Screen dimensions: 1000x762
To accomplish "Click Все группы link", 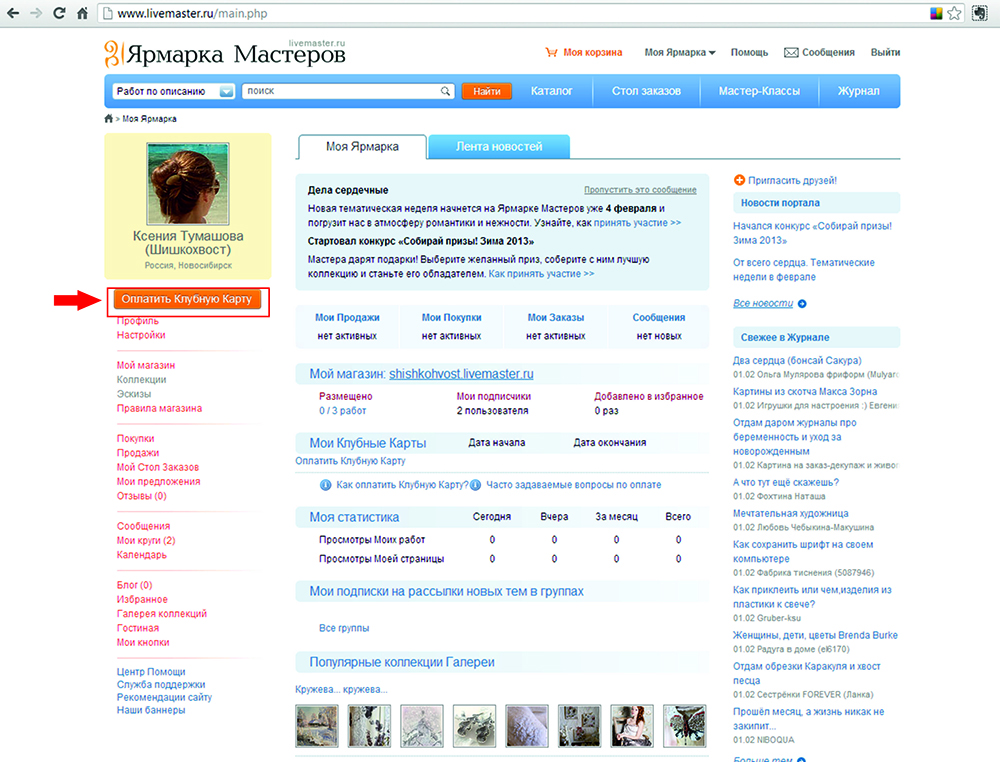I will [344, 629].
